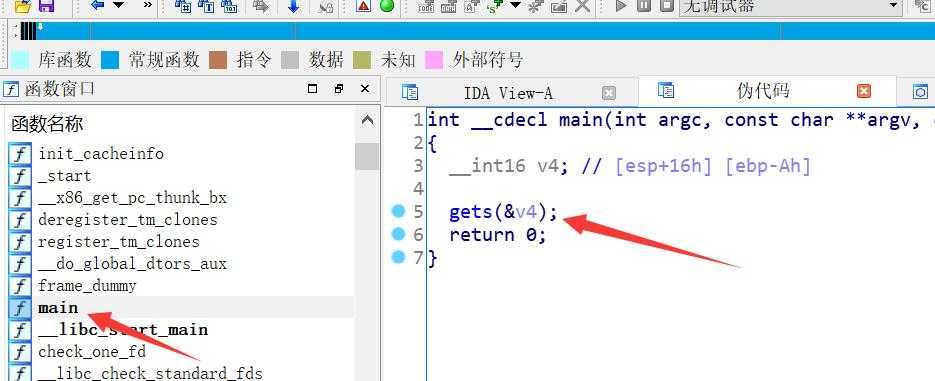Image resolution: width=935 pixels, height=381 pixels.
Task: Open the back arrow history dropdown
Action: point(119,6)
